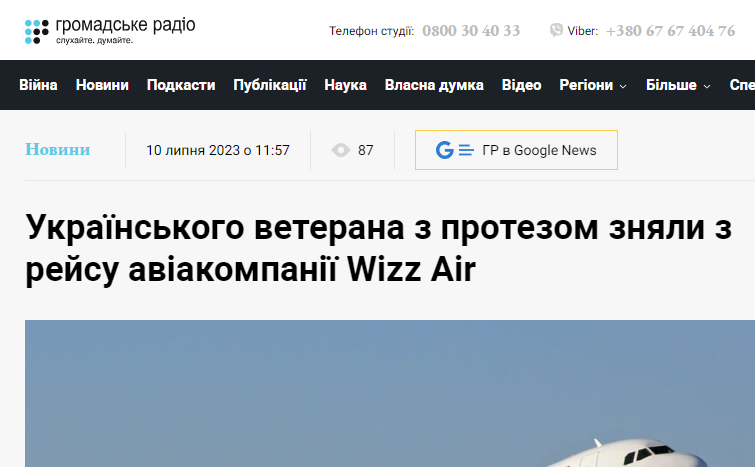
Task: Click the Wizz Air article headline
Action: pos(378,248)
